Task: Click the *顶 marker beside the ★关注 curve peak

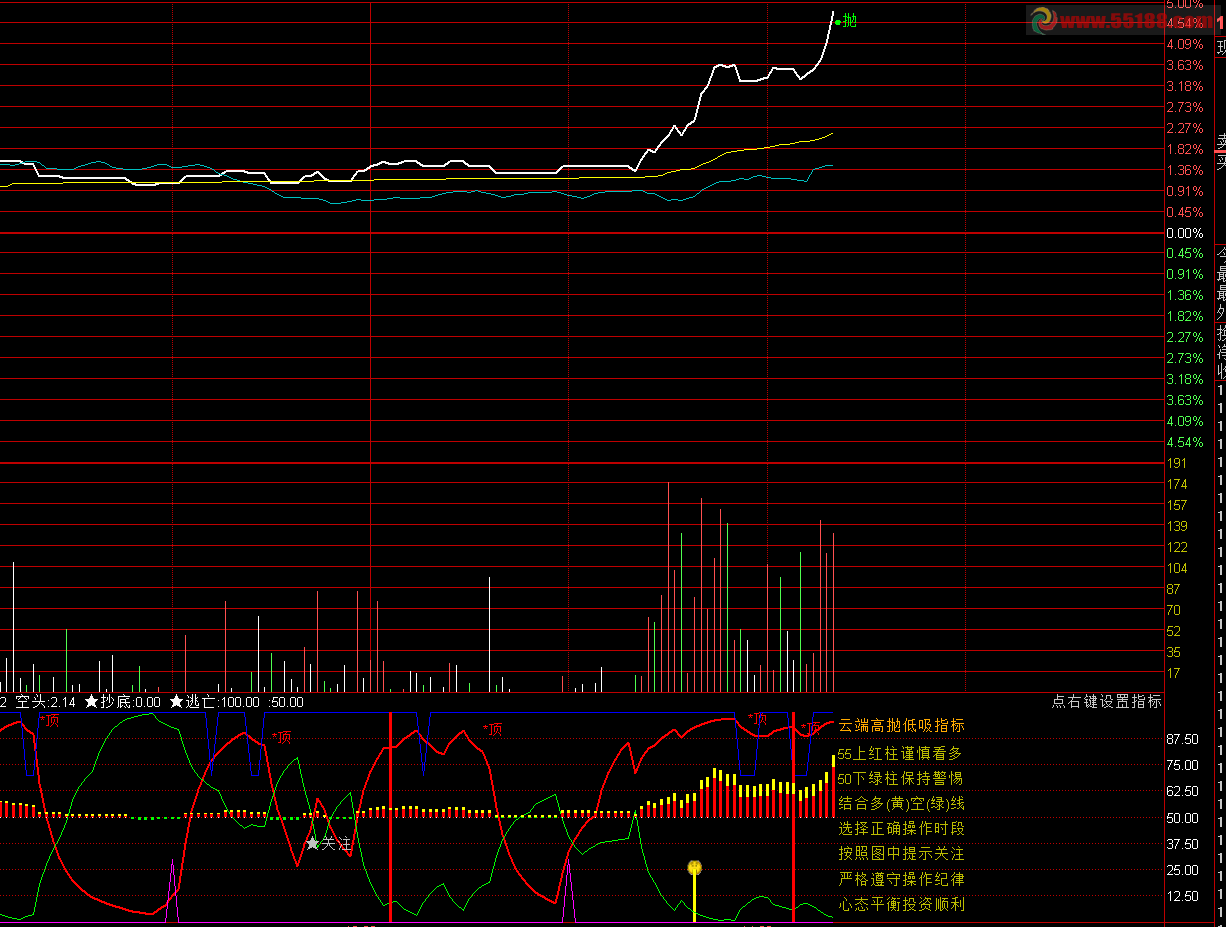Action: pyautogui.click(x=281, y=737)
